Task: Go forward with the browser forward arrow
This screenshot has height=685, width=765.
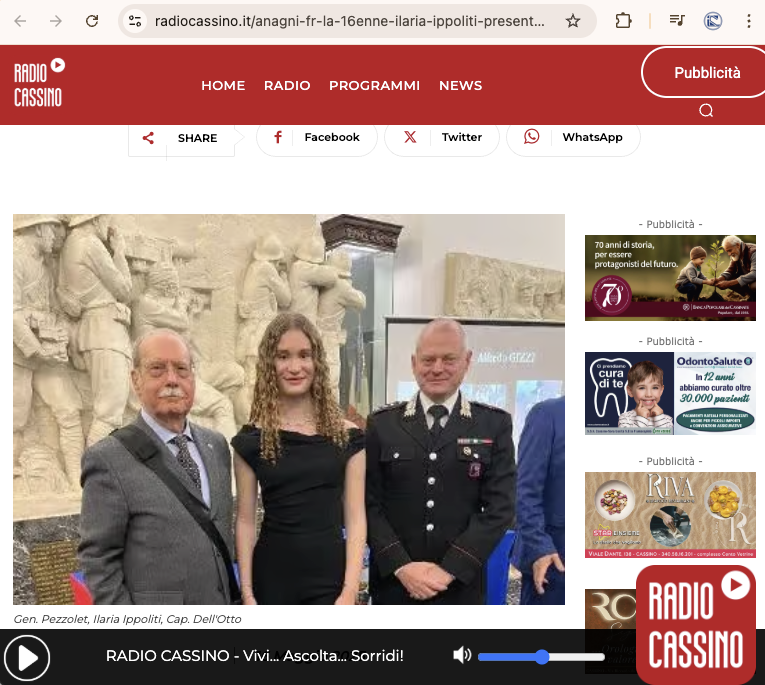Action: [x=56, y=21]
